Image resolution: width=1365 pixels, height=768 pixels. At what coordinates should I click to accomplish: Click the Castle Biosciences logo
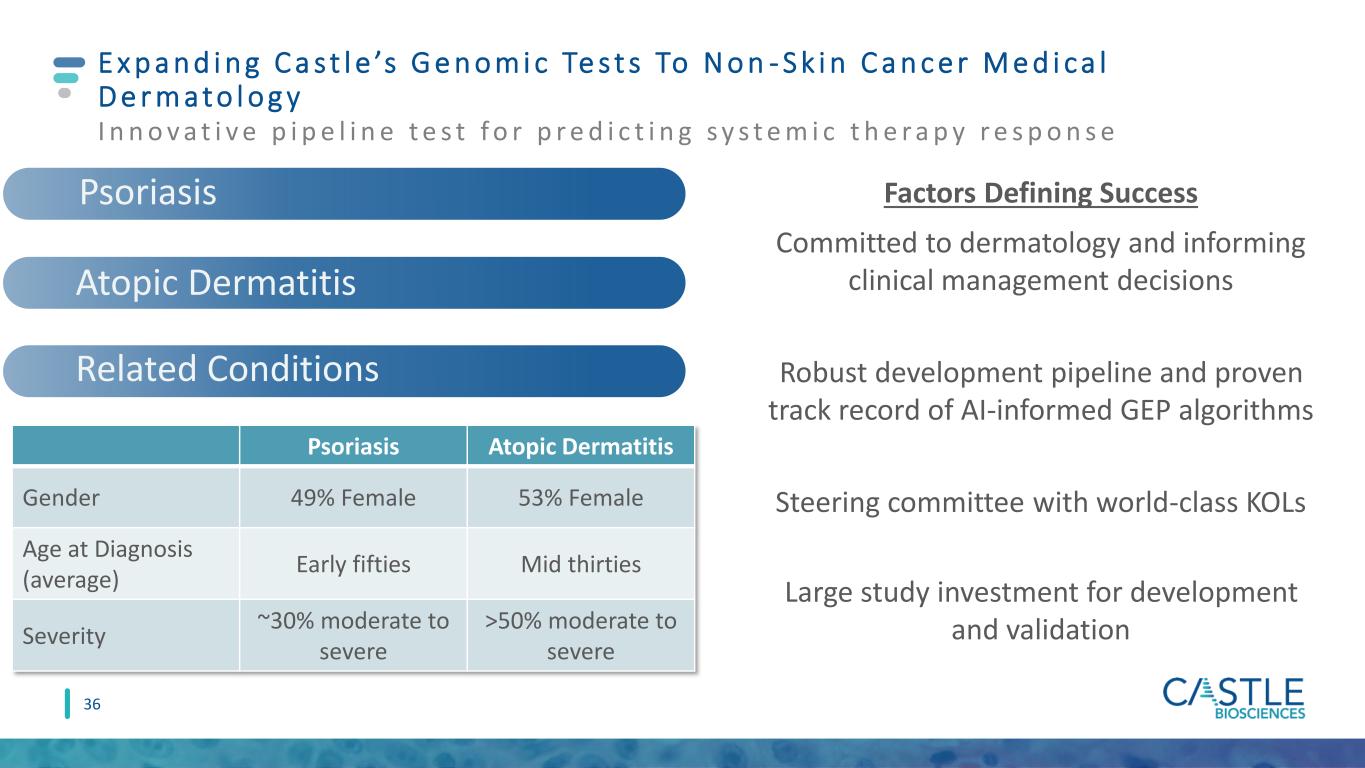[1234, 698]
